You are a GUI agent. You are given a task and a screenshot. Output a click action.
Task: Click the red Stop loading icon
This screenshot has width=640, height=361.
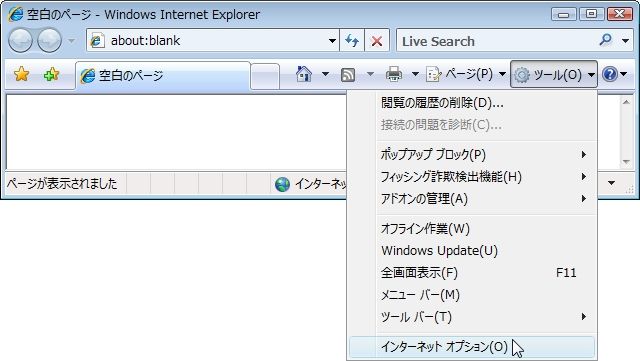(377, 40)
